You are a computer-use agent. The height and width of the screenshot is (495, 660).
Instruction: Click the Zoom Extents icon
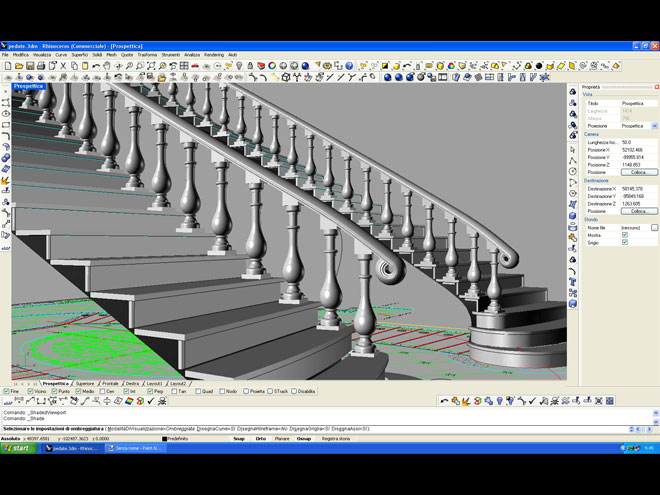(151, 66)
